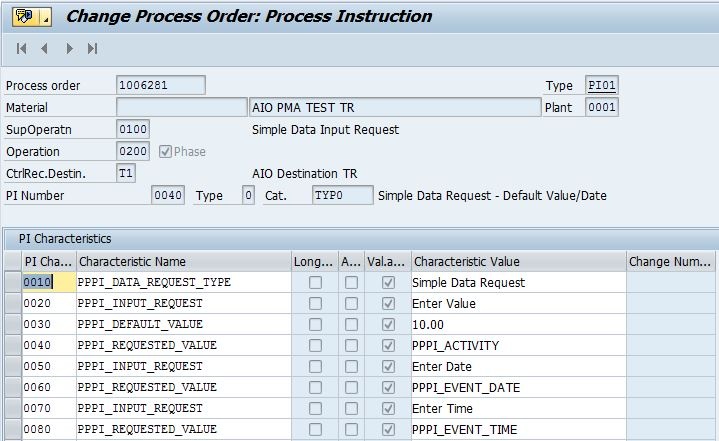This screenshot has height=441, width=719.
Task: Select row 0060 using its row selector
Action: (x=13, y=387)
